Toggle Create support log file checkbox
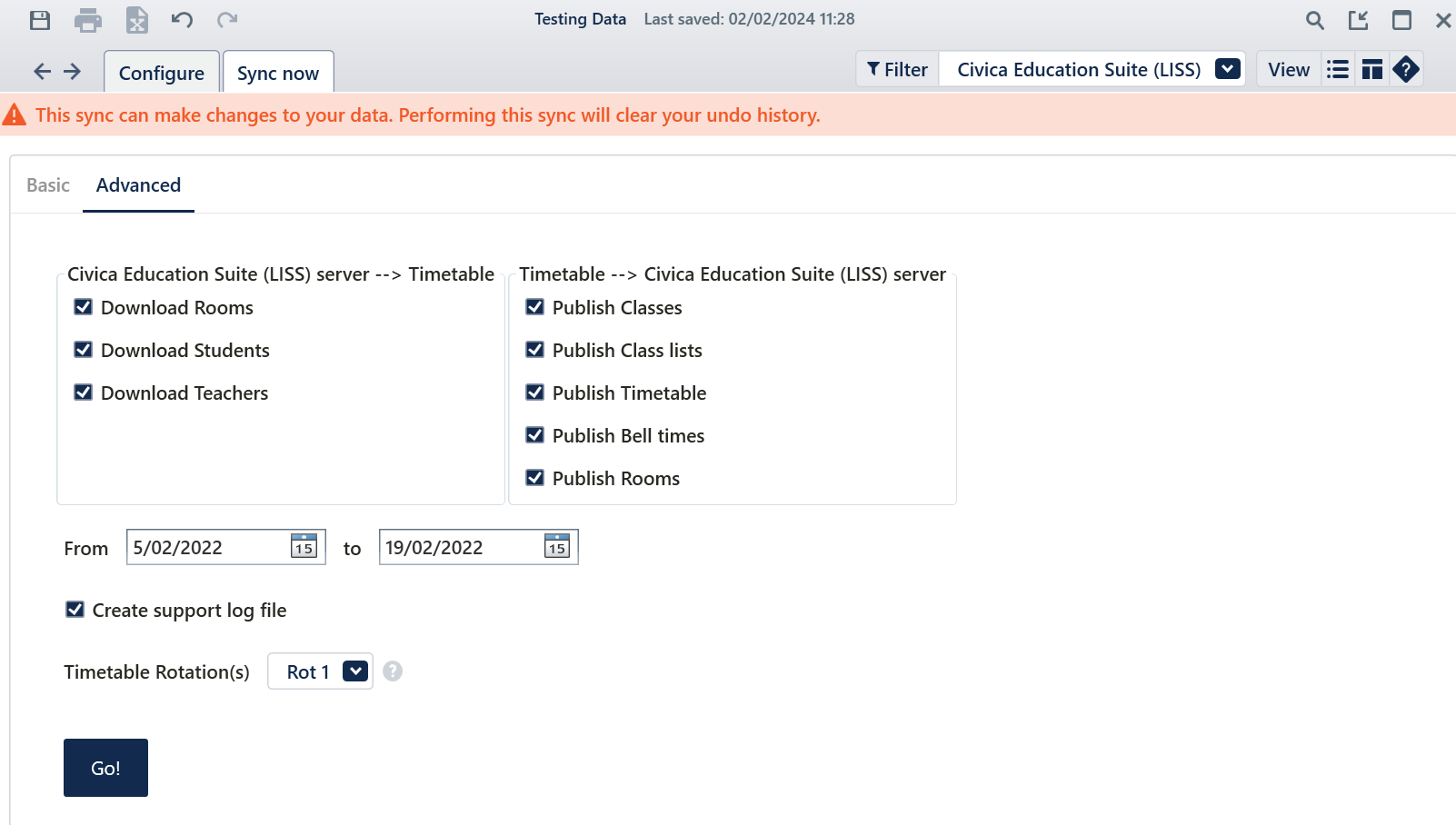The width and height of the screenshot is (1456, 825). pyautogui.click(x=75, y=610)
